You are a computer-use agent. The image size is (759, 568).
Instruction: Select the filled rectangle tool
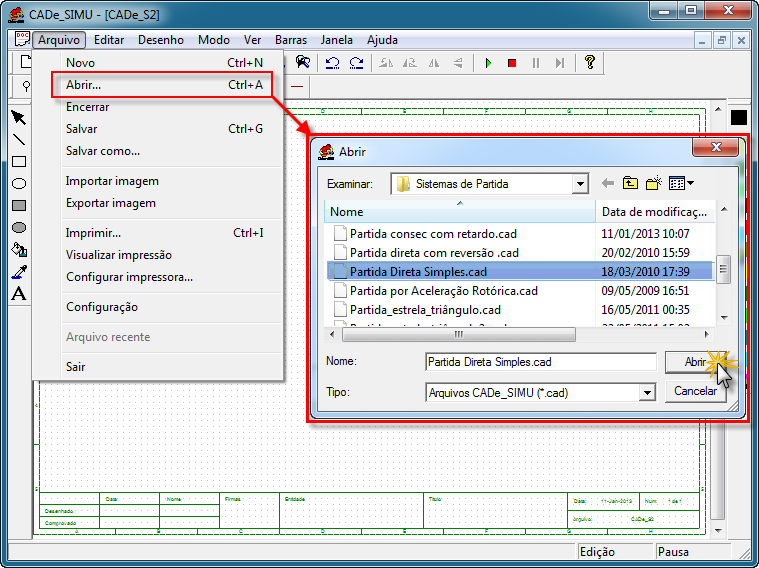pos(19,205)
